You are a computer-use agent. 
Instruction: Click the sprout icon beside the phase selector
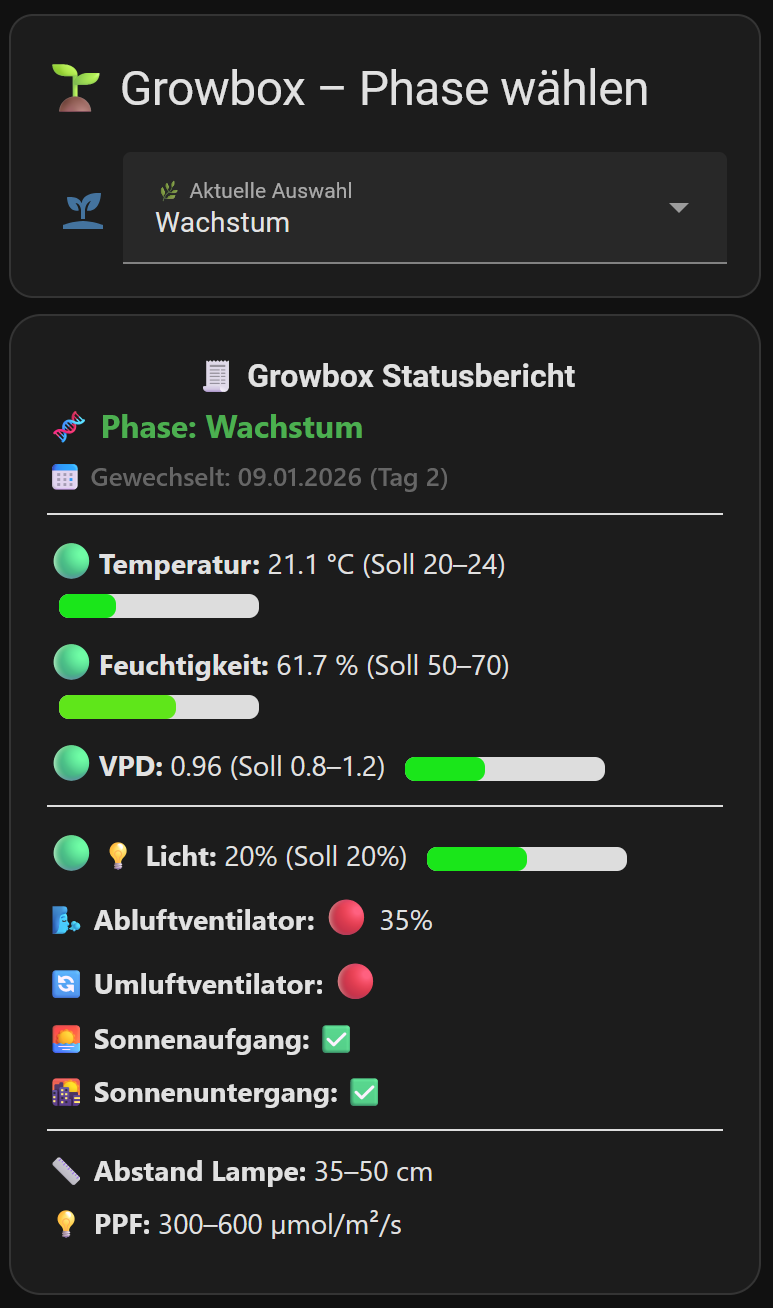[x=82, y=208]
